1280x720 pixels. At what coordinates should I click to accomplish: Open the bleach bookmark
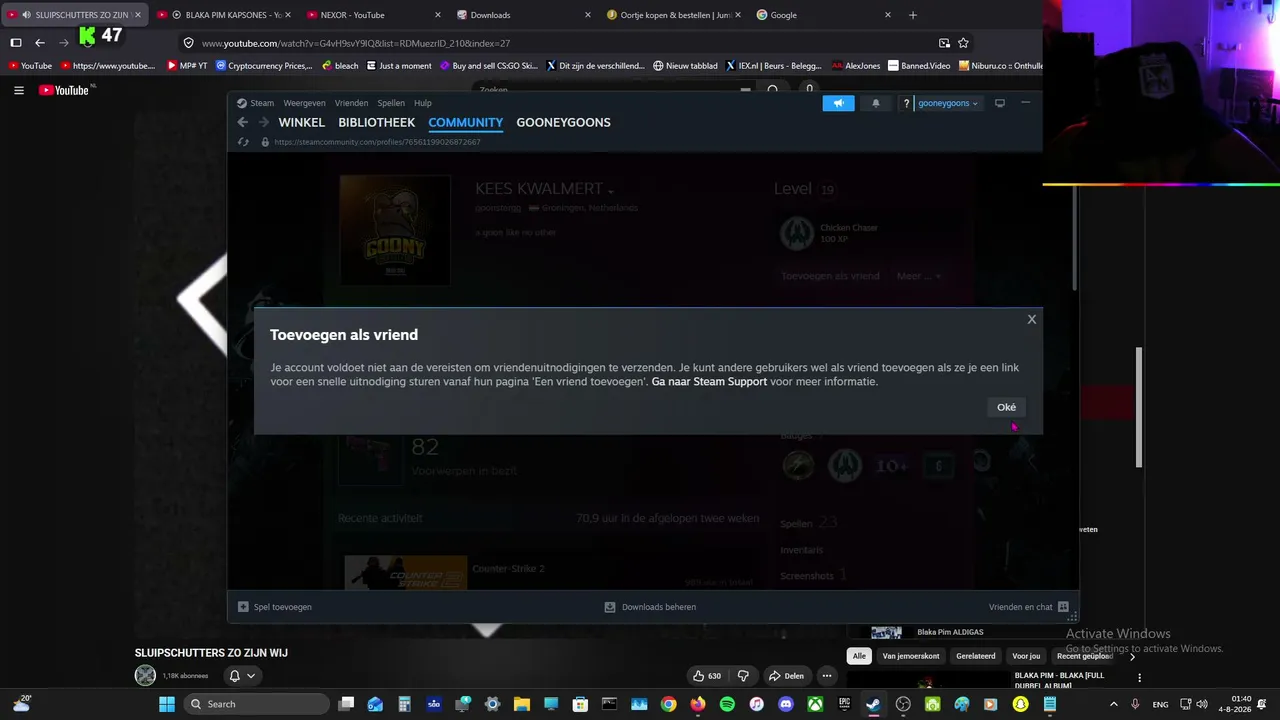(x=340, y=66)
